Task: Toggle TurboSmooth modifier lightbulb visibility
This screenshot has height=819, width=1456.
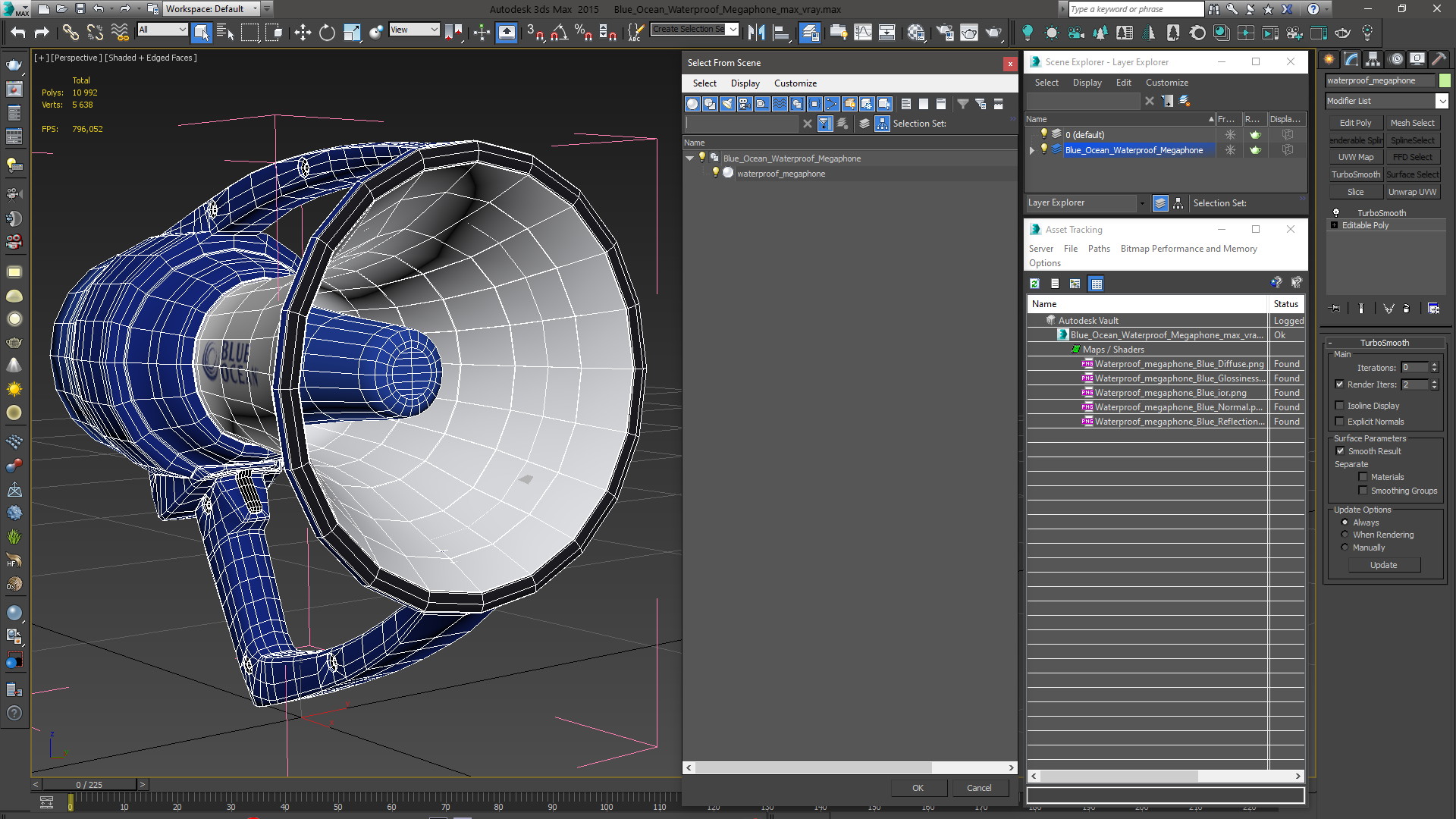Action: tap(1336, 213)
